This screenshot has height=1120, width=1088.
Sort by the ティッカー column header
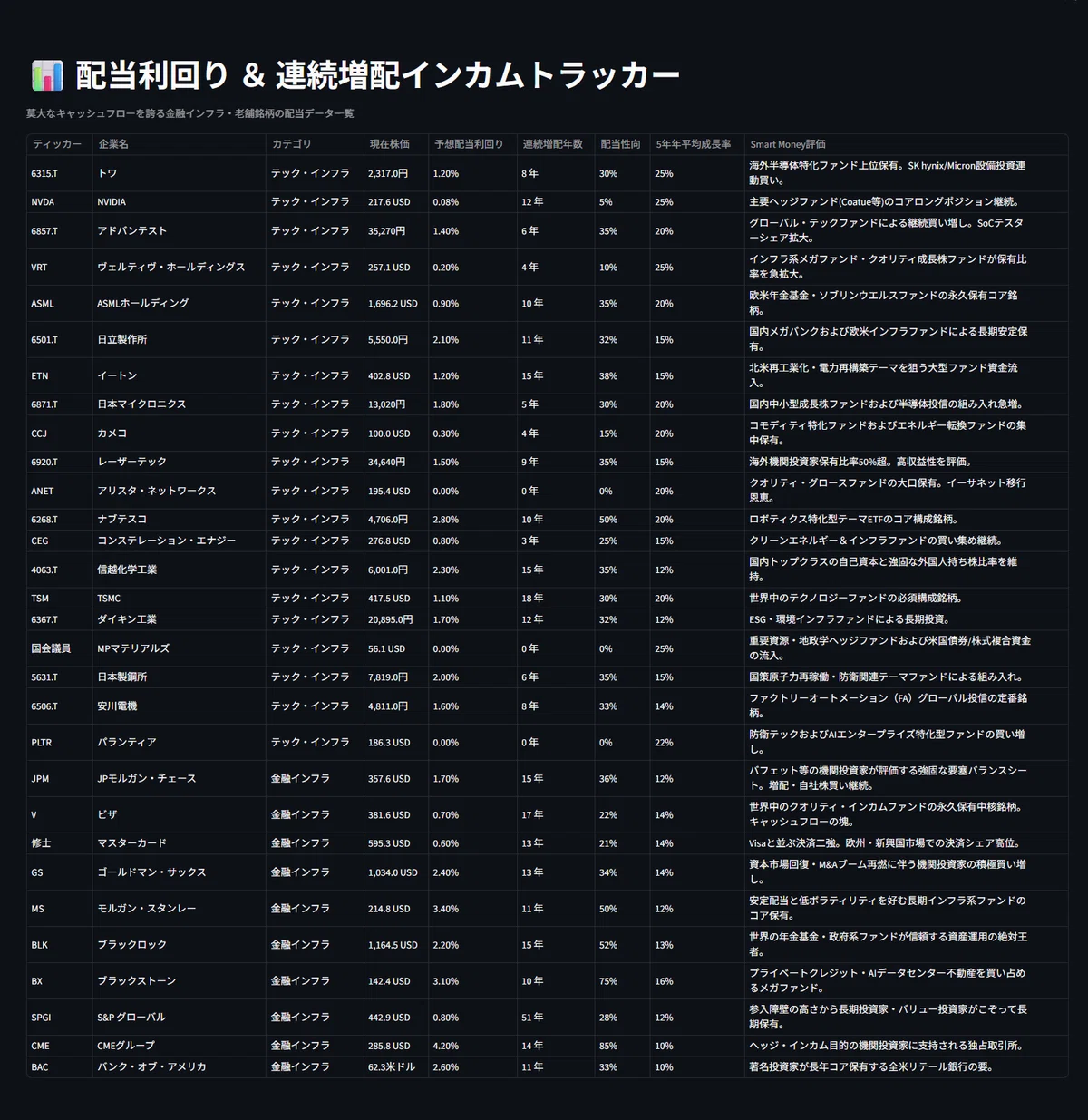(60, 144)
